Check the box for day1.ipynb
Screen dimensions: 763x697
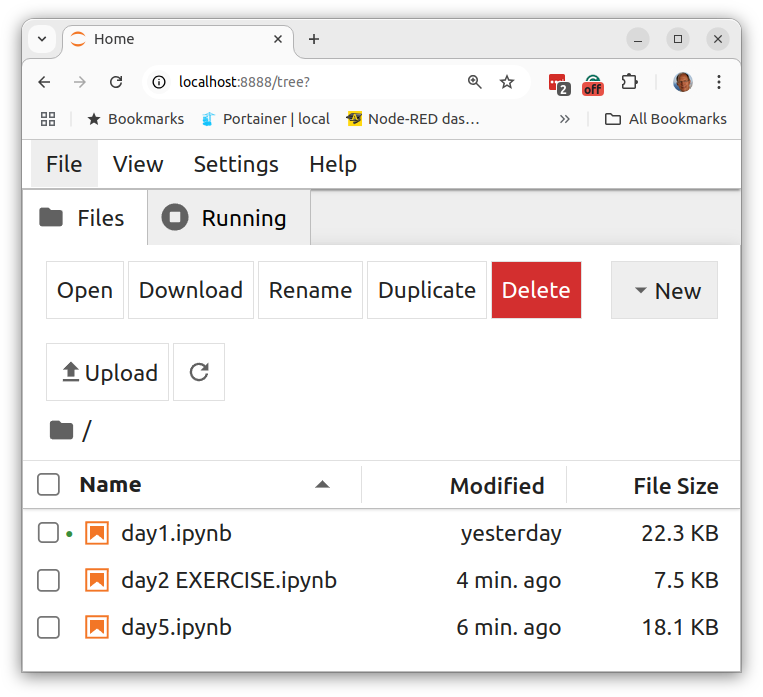pyautogui.click(x=48, y=533)
